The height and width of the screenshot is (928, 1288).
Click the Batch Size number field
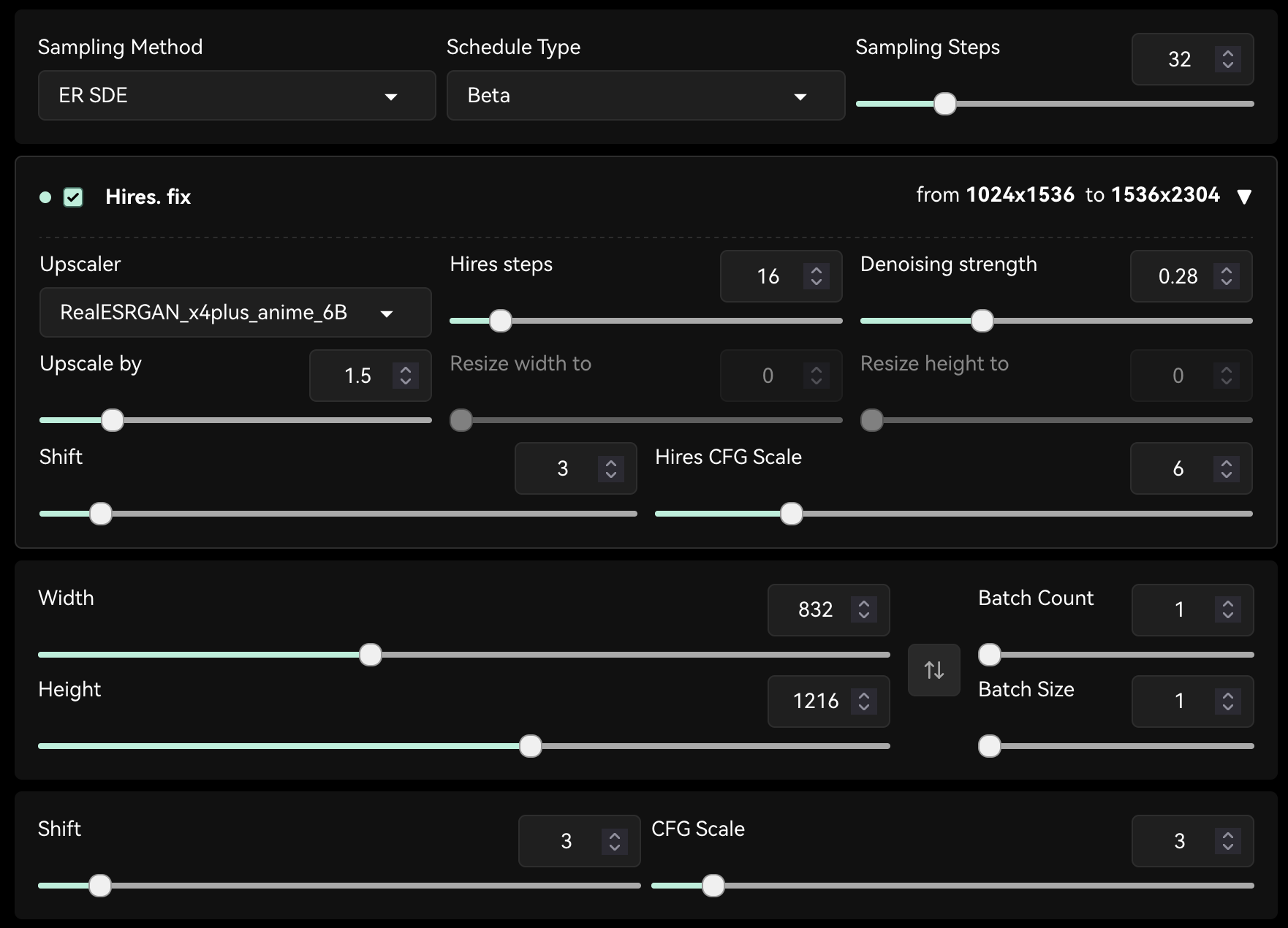pyautogui.click(x=1193, y=701)
